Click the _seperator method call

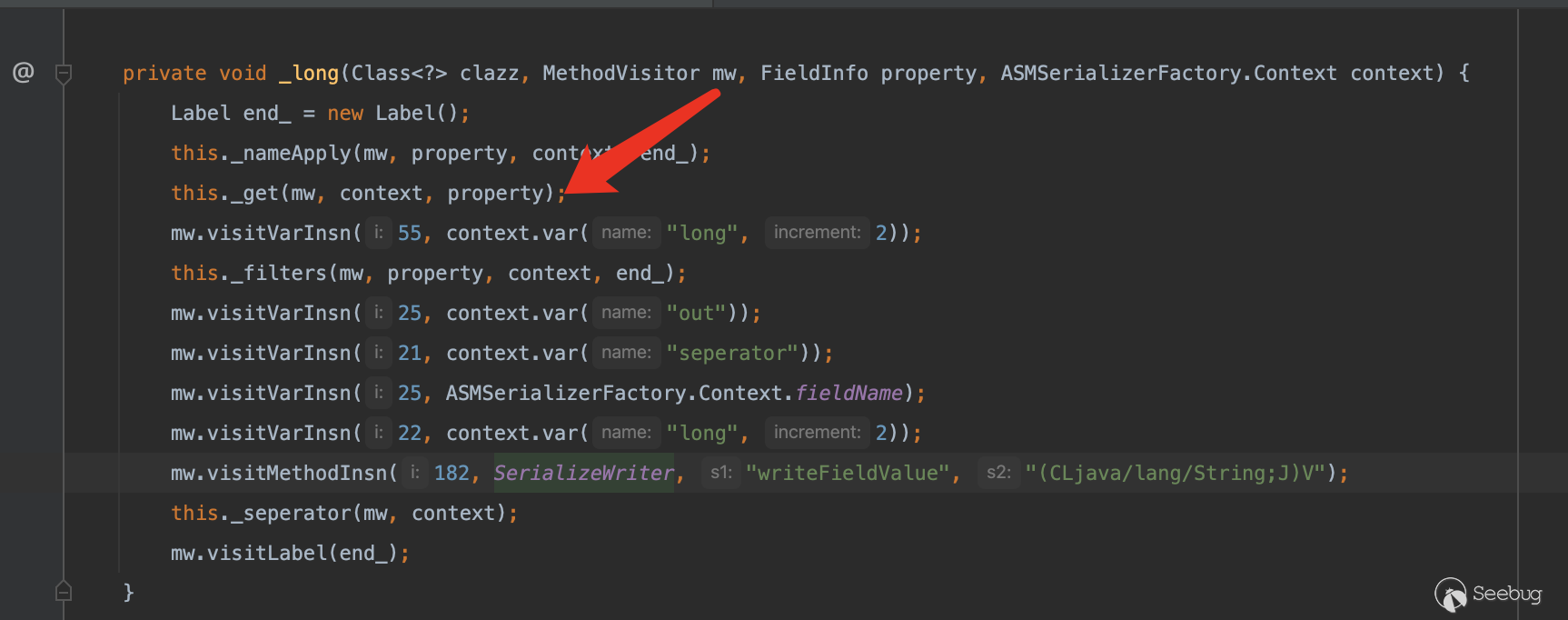pos(291,513)
